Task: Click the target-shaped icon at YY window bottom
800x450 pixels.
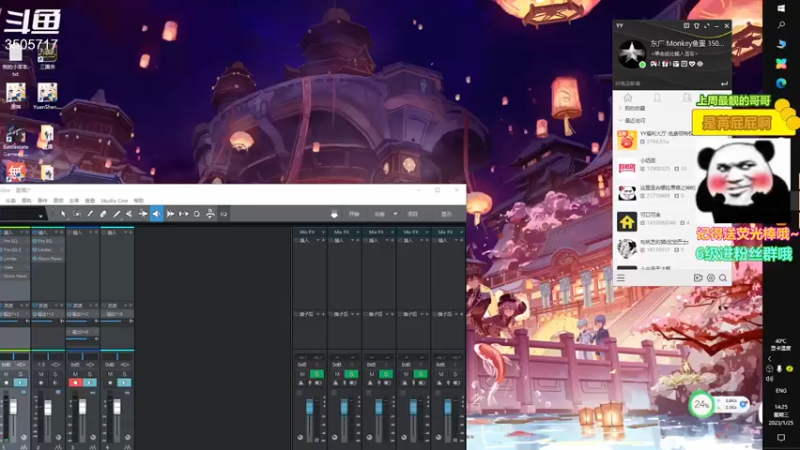Action: pyautogui.click(x=711, y=278)
